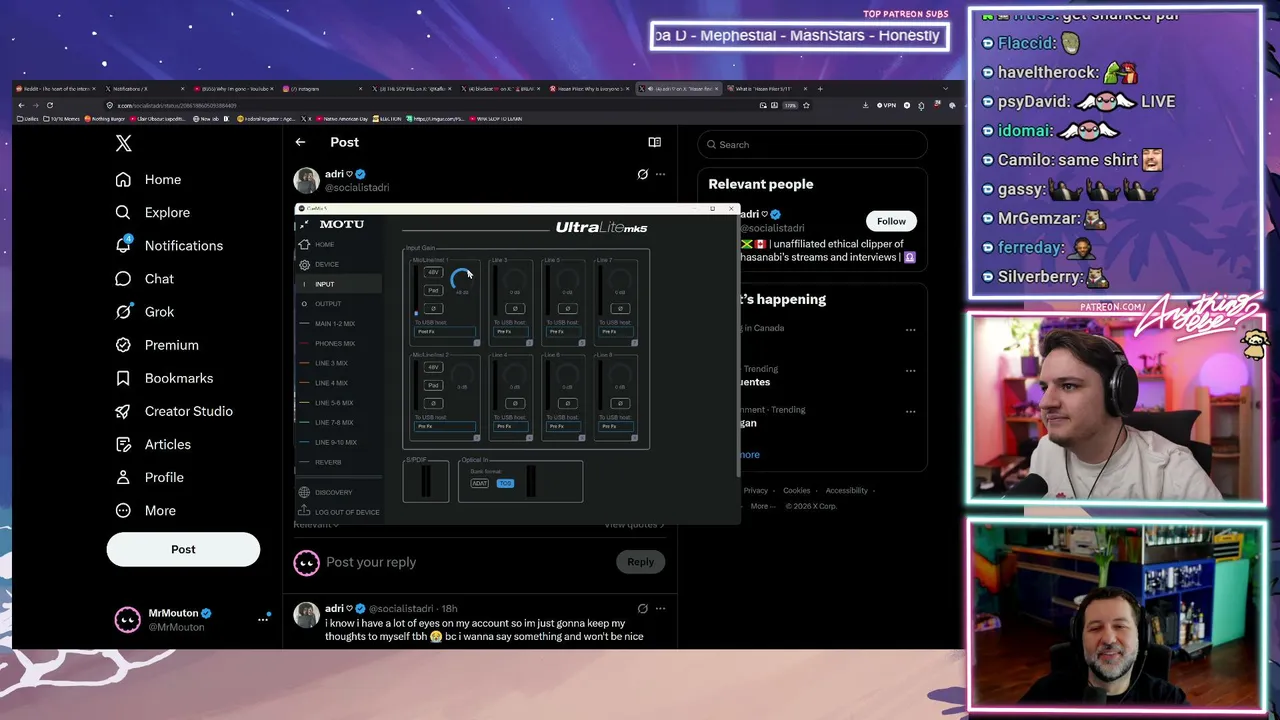Select TOS optical bank format

505,484
